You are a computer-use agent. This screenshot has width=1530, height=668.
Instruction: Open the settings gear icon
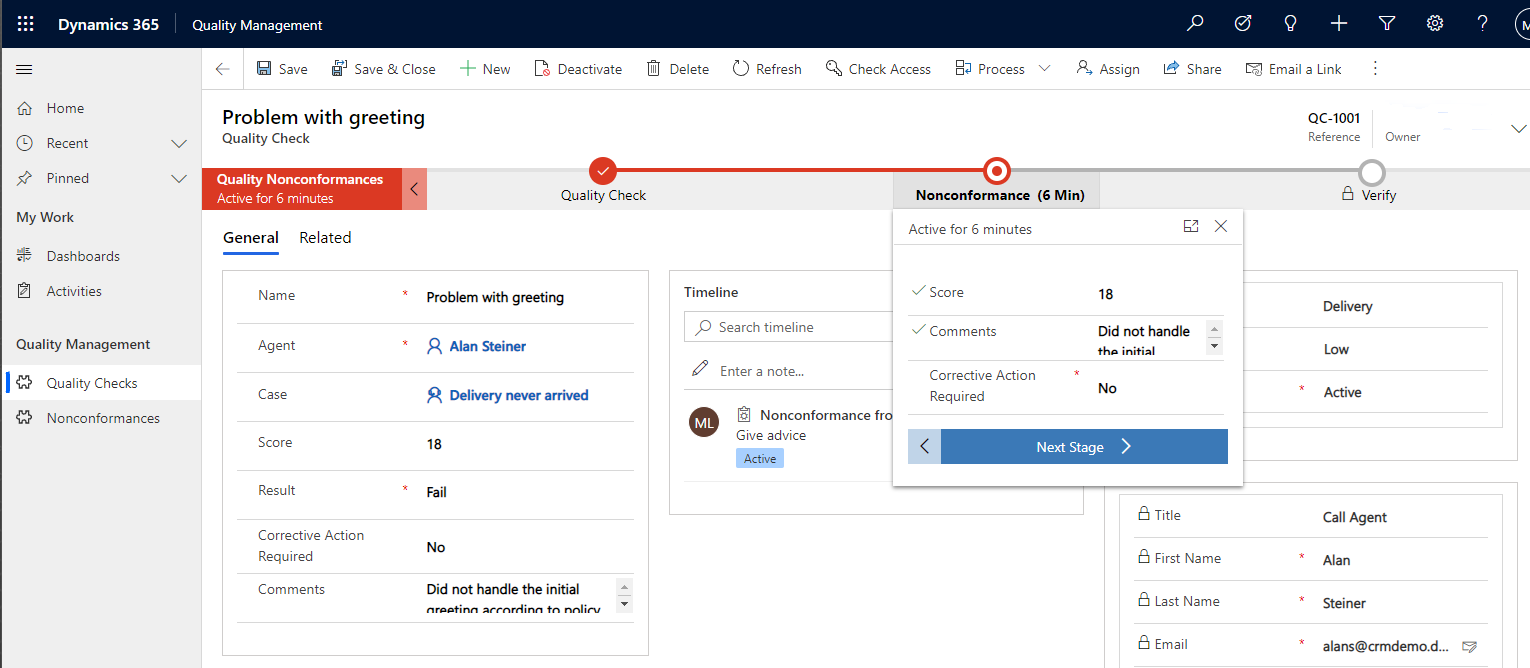pos(1435,24)
